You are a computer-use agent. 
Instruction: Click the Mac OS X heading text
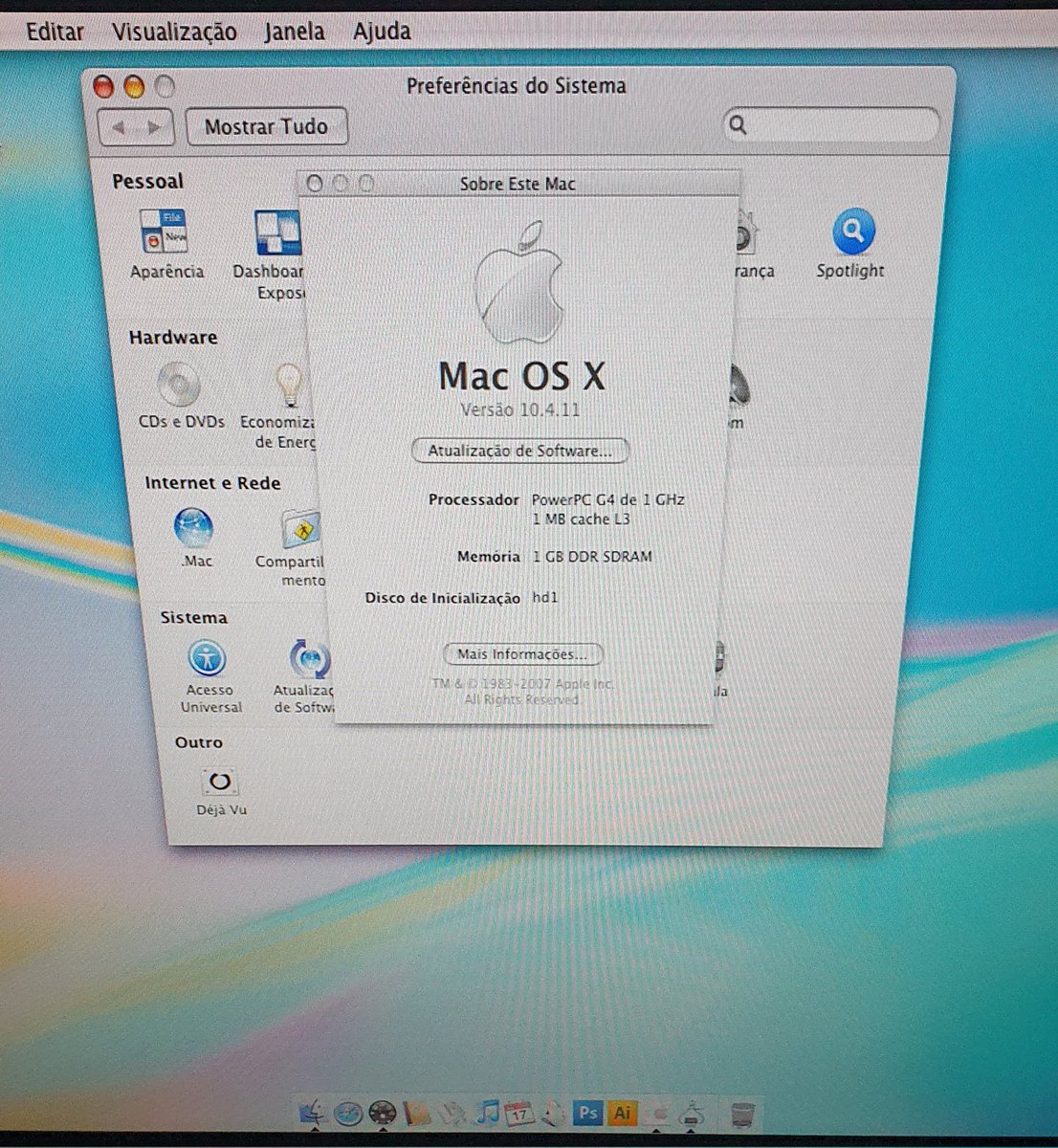coord(522,376)
